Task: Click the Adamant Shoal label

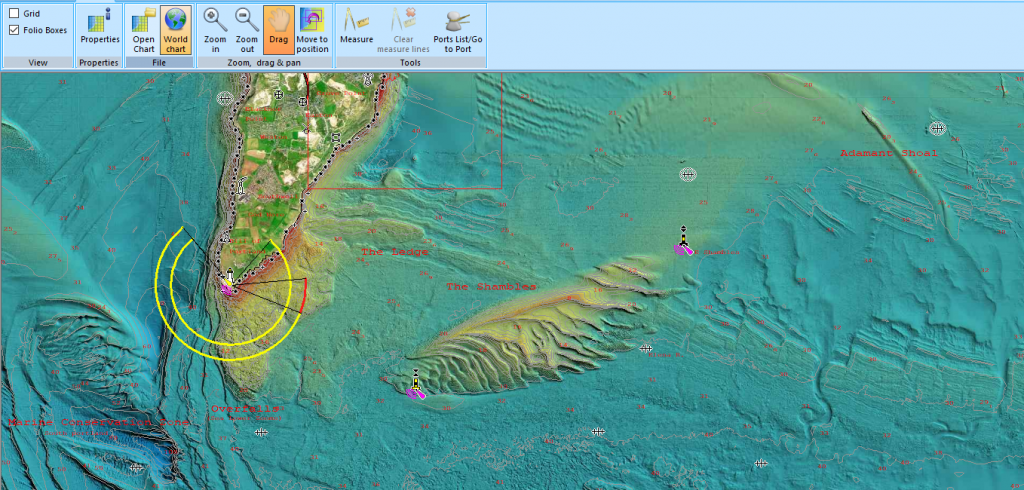Action: (888, 153)
